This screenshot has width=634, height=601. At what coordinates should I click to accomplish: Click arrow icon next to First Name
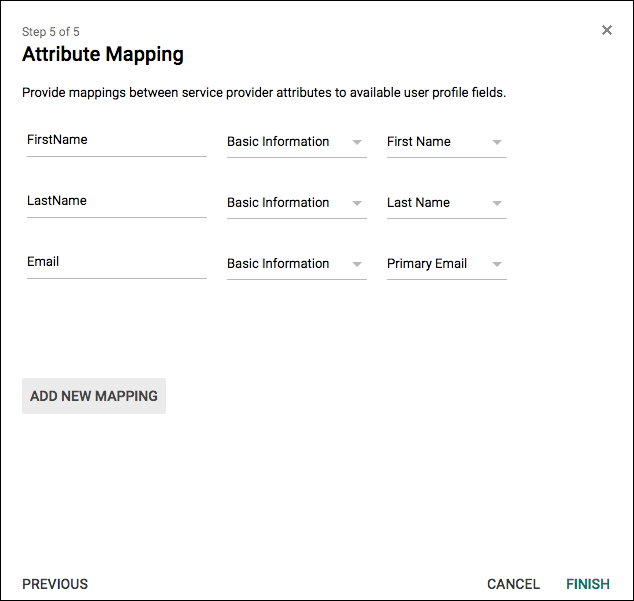[x=497, y=143]
